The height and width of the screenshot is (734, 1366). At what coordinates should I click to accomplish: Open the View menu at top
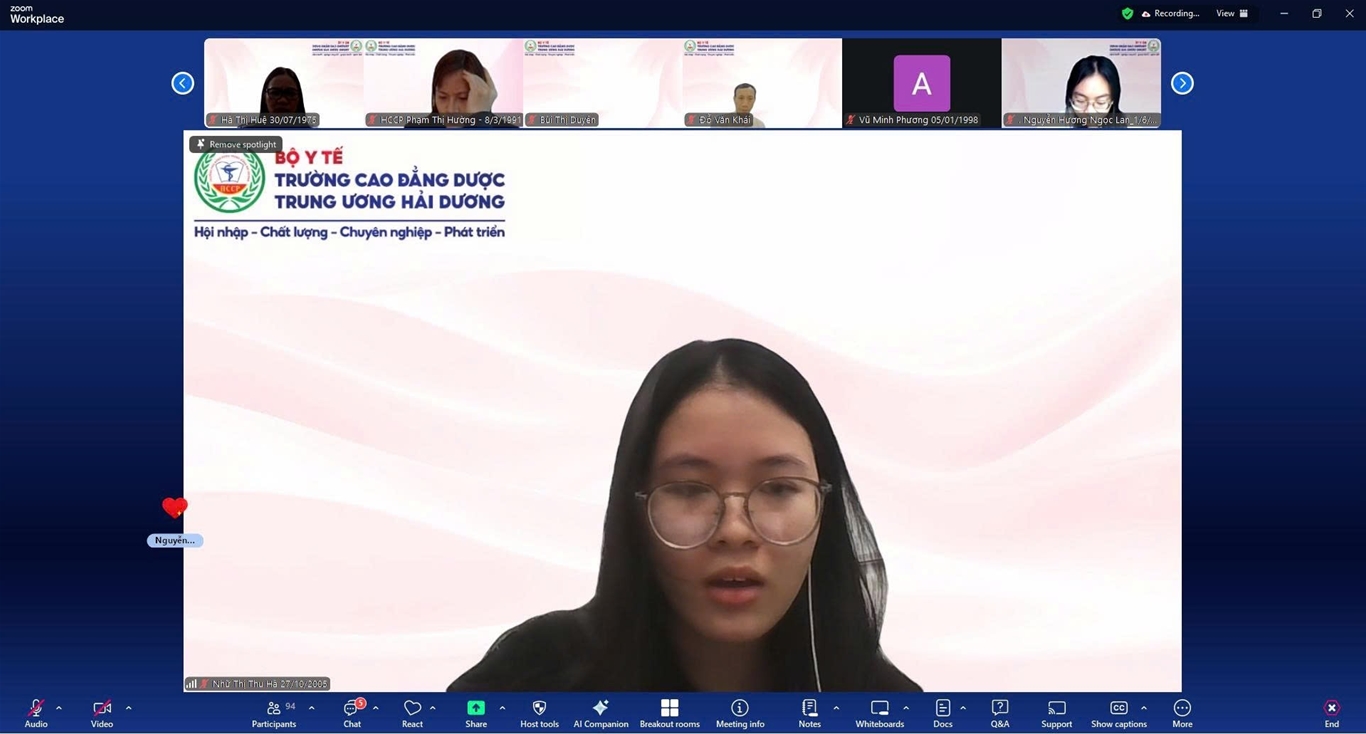point(1231,14)
